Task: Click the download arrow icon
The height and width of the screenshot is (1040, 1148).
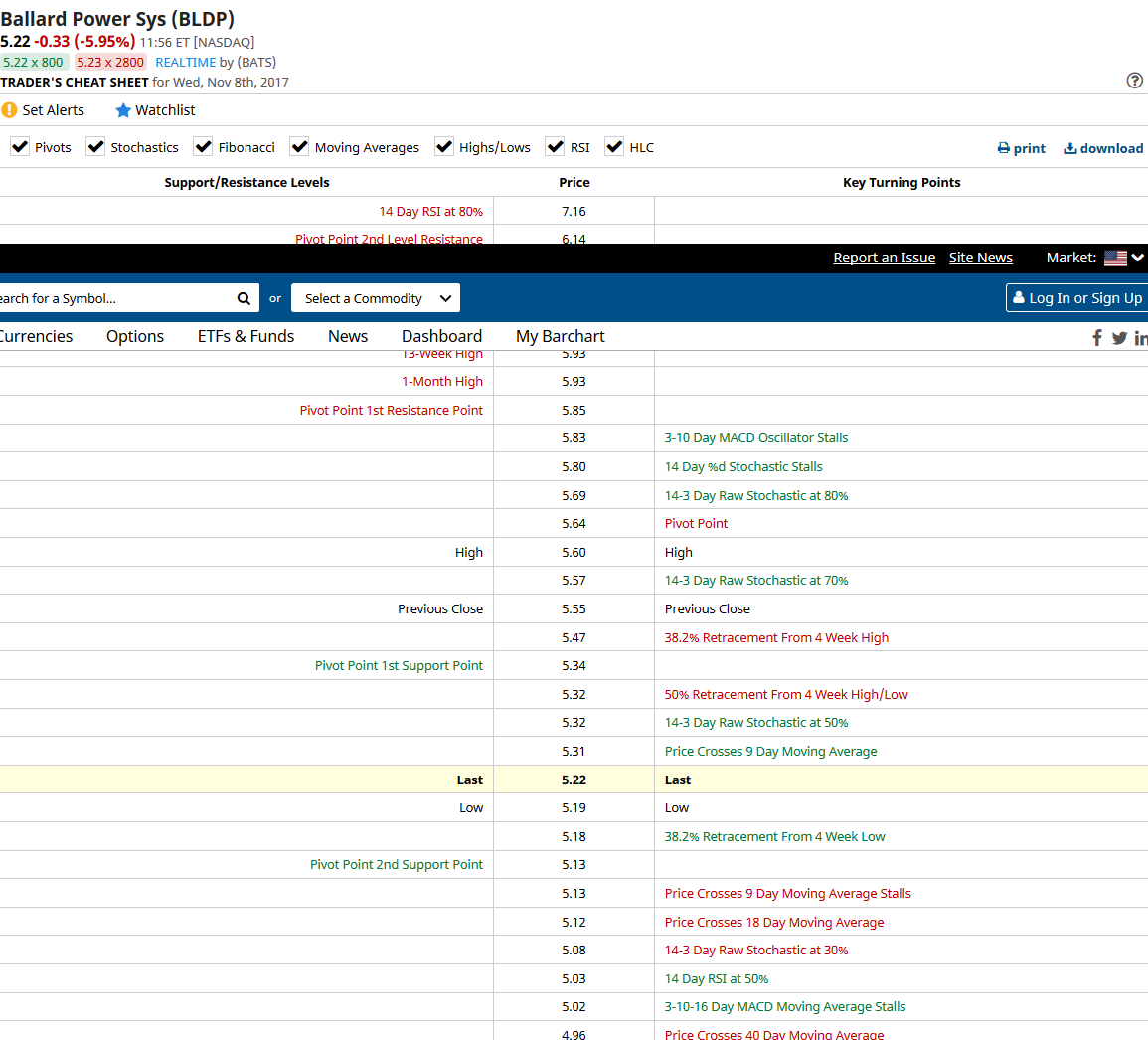Action: click(x=1069, y=148)
